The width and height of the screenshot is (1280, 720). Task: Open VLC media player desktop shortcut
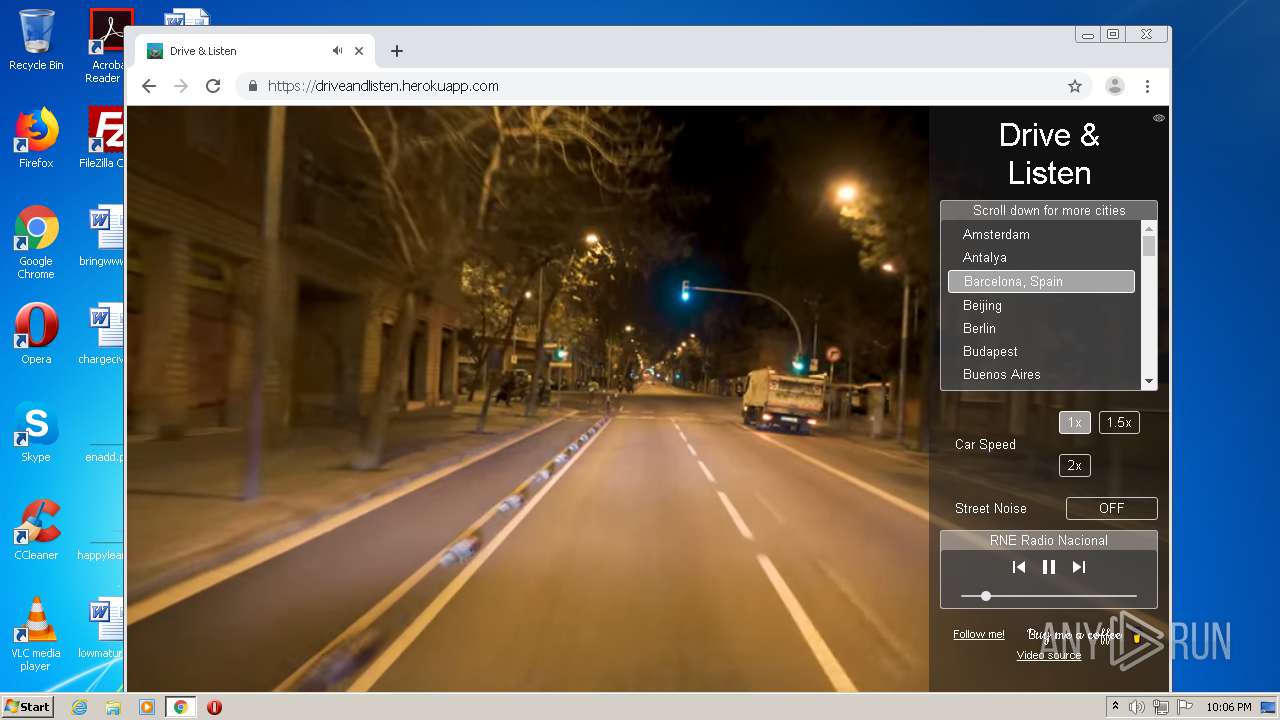point(36,634)
